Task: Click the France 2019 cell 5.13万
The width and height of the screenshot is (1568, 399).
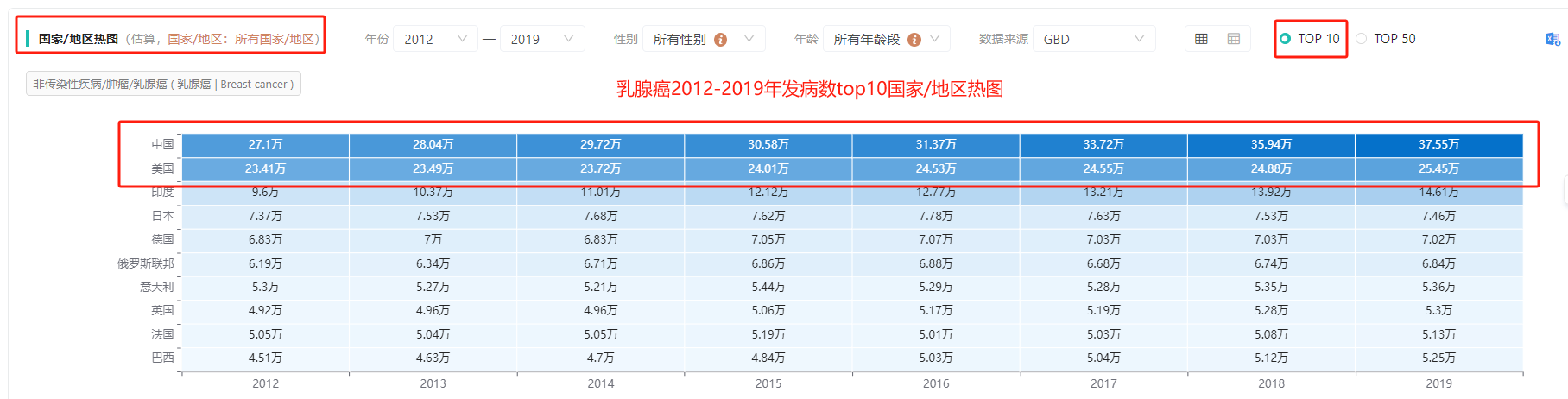Action: click(1438, 334)
